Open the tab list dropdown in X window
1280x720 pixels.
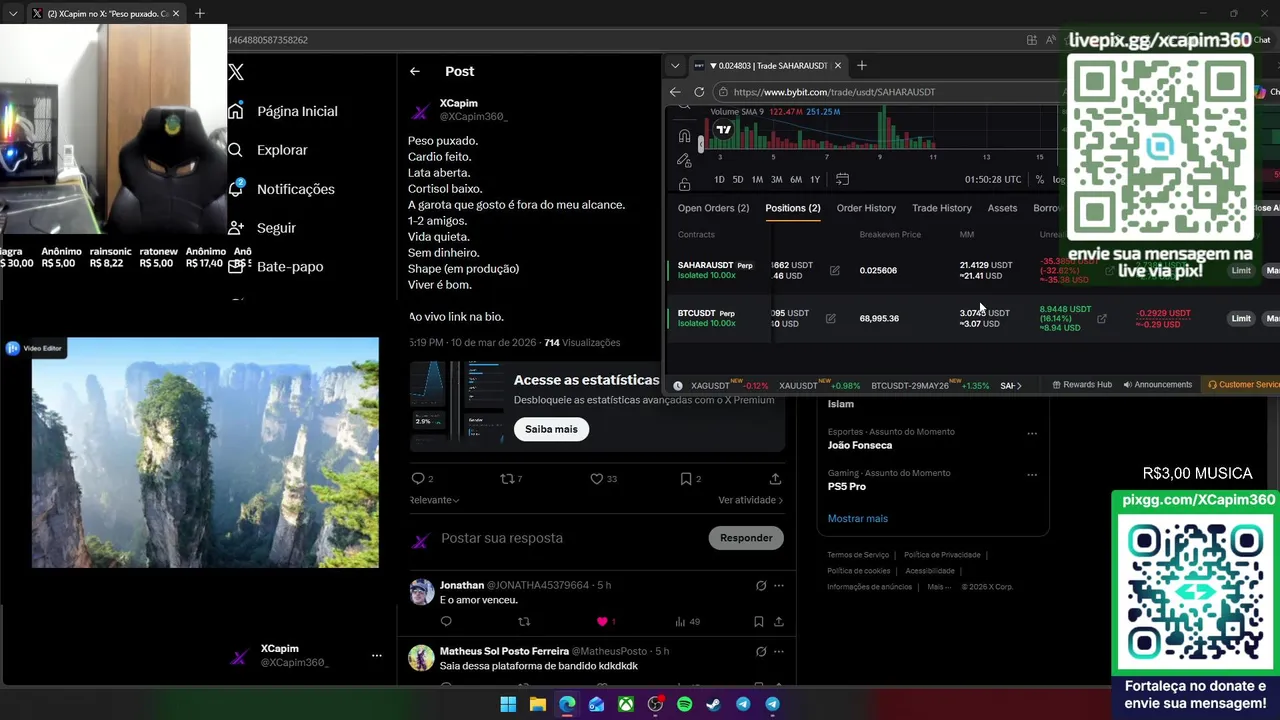pos(13,13)
